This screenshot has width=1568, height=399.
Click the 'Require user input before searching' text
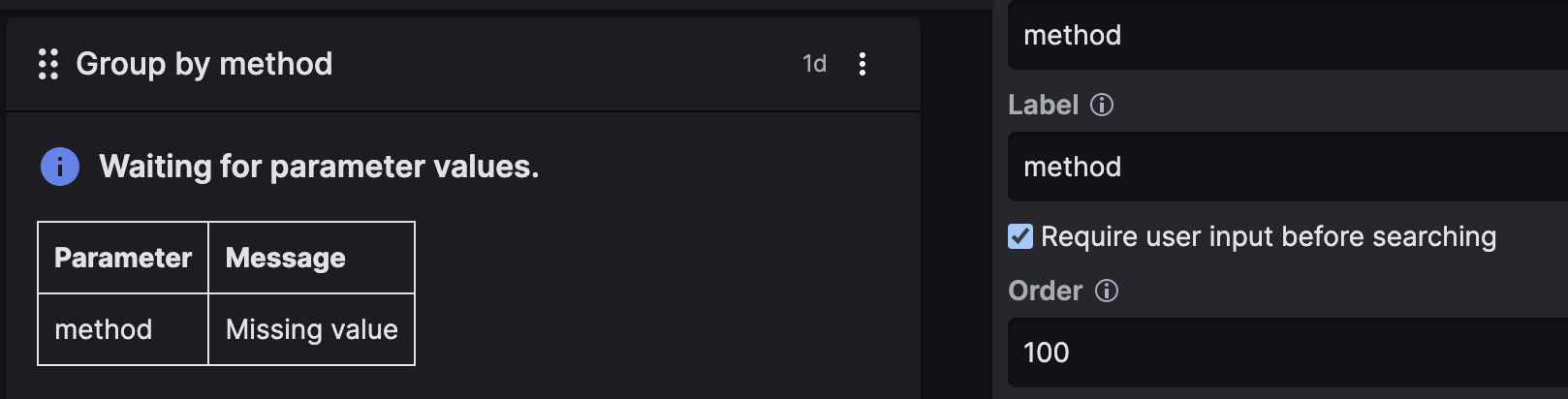[x=1268, y=236]
